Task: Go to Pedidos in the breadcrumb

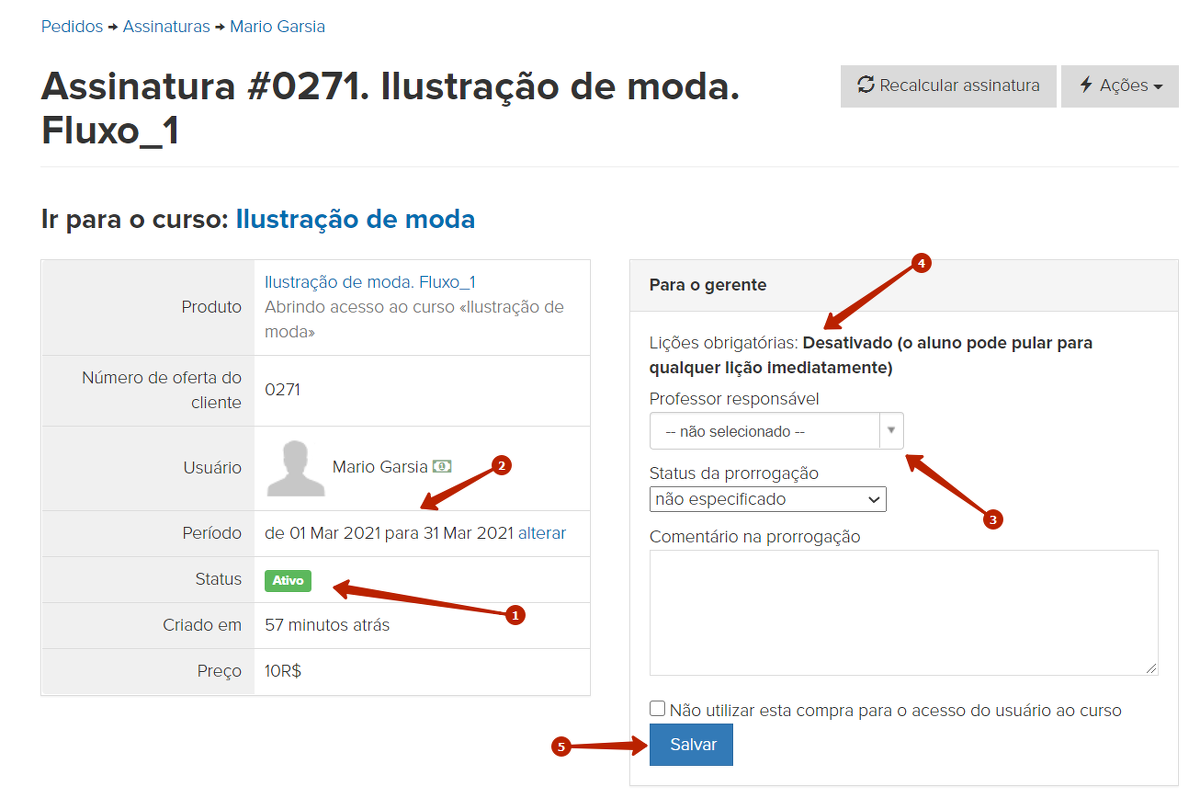Action: tap(72, 27)
